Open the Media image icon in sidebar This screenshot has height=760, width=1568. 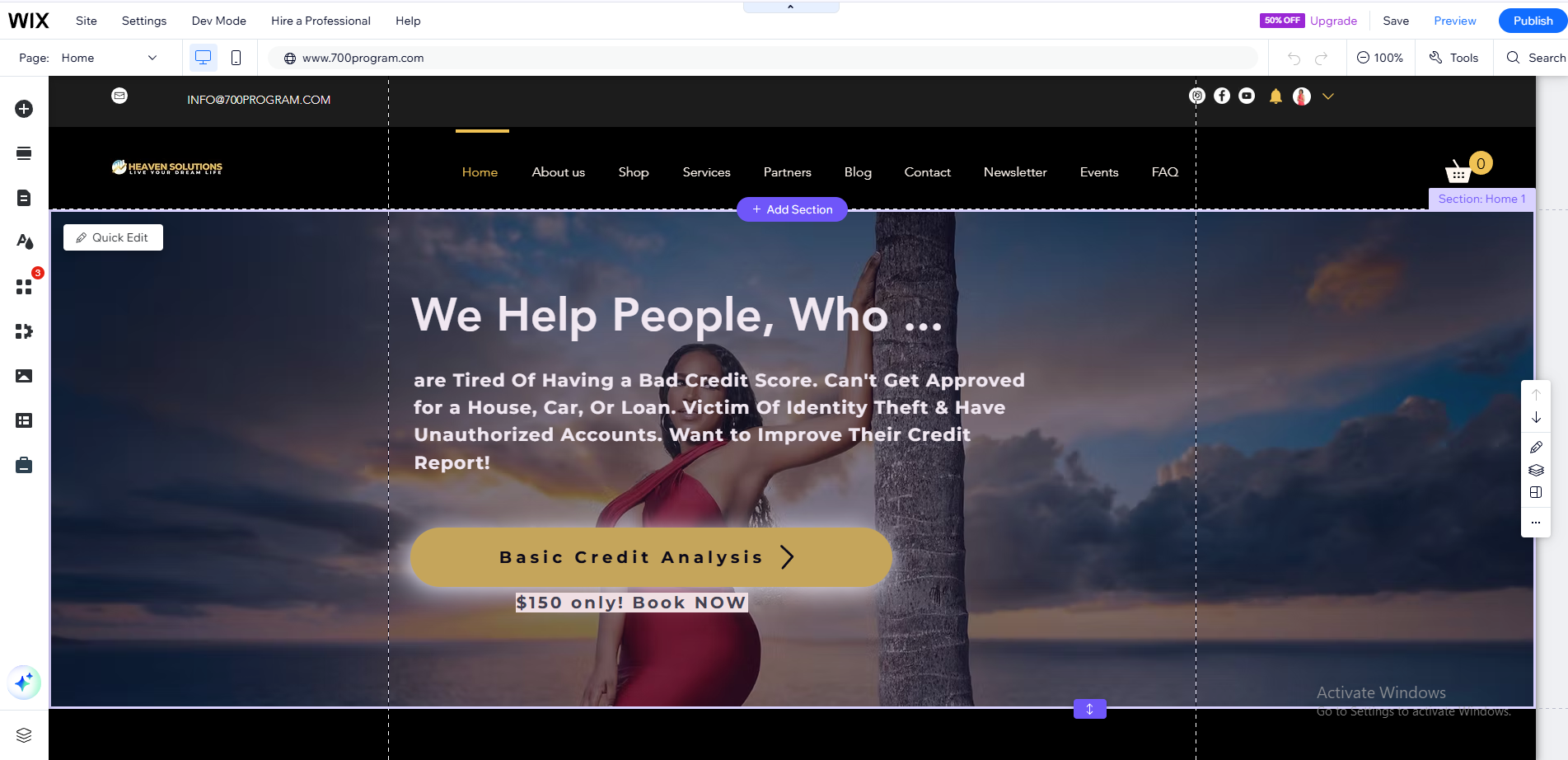[24, 376]
